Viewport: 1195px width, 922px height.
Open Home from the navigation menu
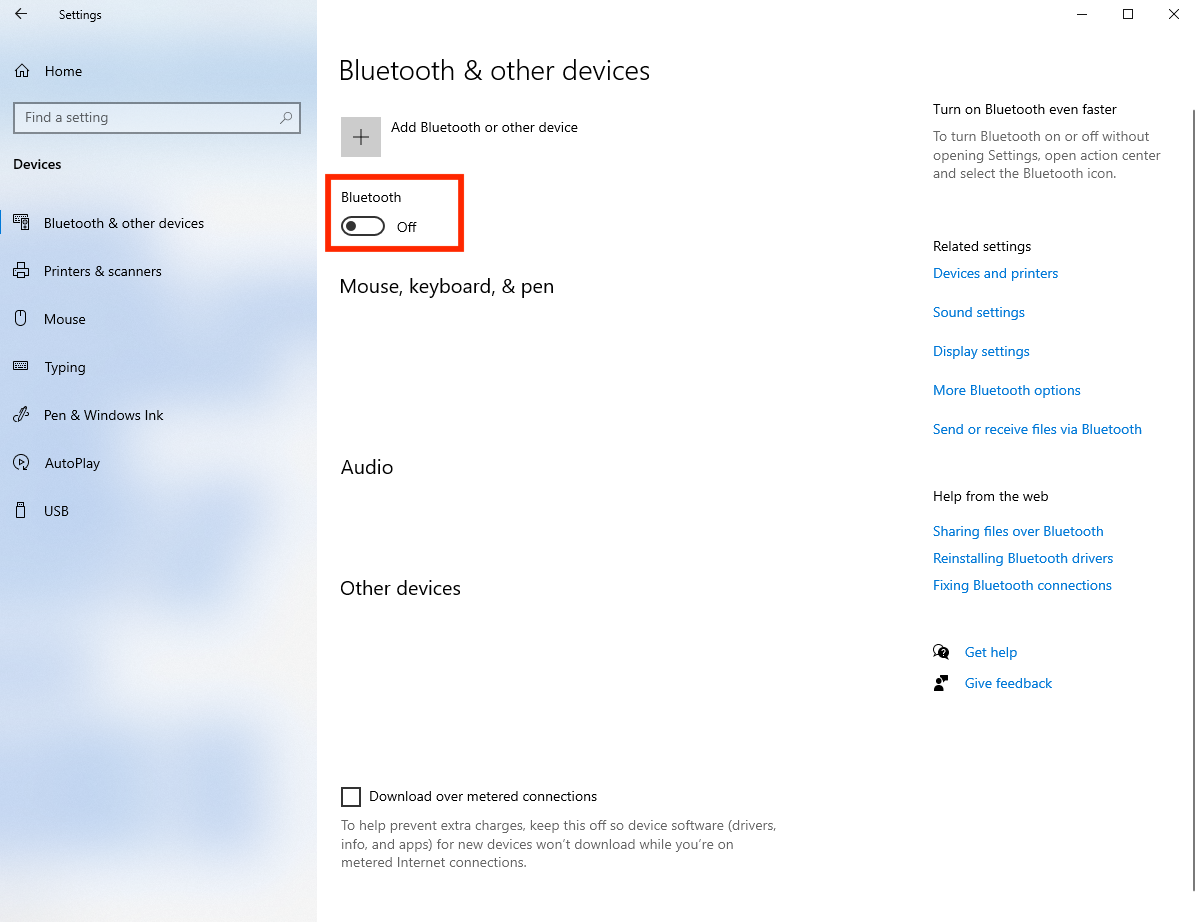(x=63, y=71)
